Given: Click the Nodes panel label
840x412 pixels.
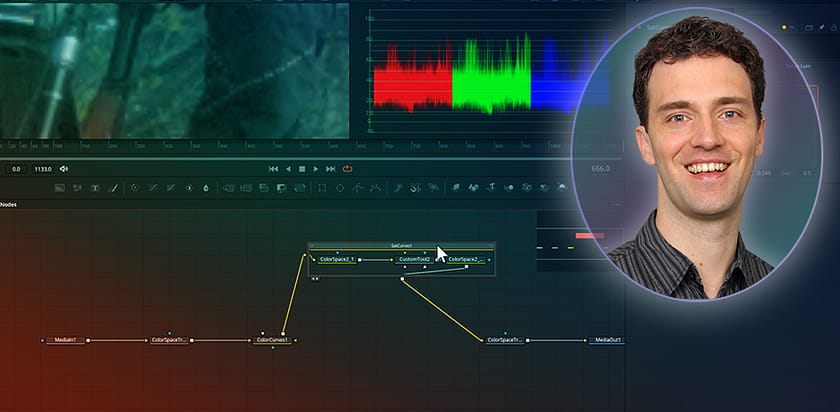Looking at the screenshot, I should (x=9, y=205).
